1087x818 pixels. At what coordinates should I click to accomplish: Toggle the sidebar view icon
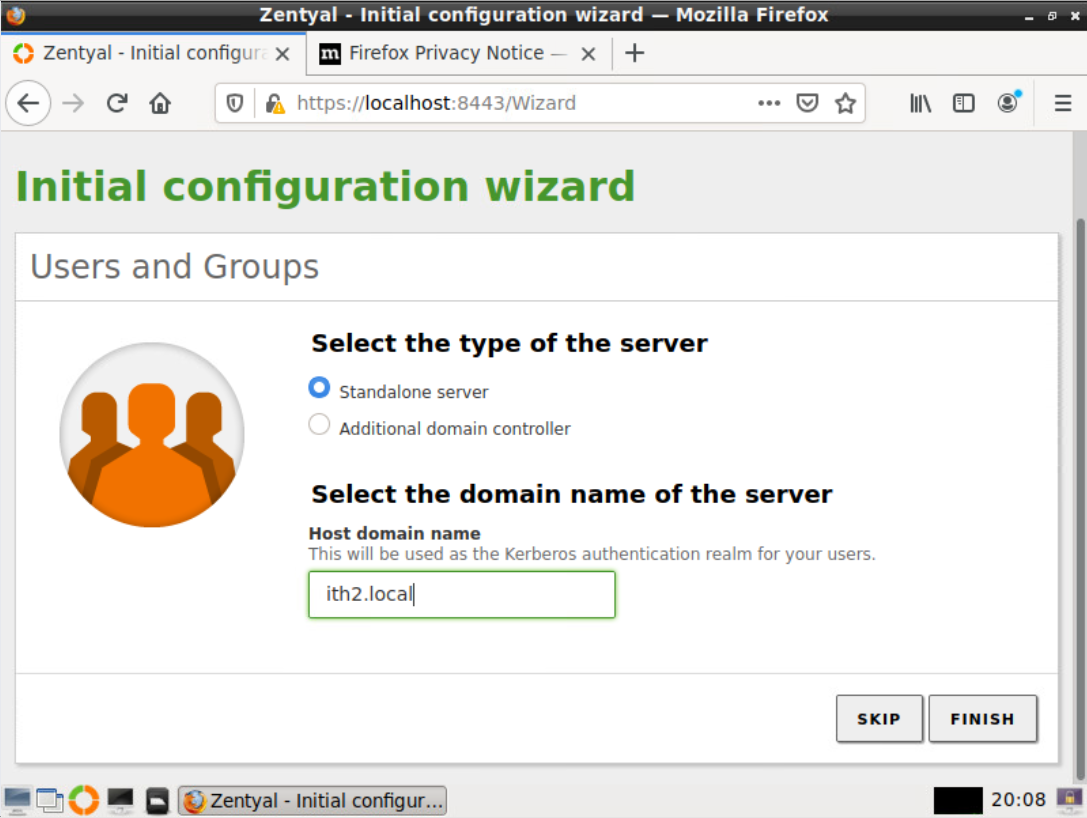tap(964, 103)
